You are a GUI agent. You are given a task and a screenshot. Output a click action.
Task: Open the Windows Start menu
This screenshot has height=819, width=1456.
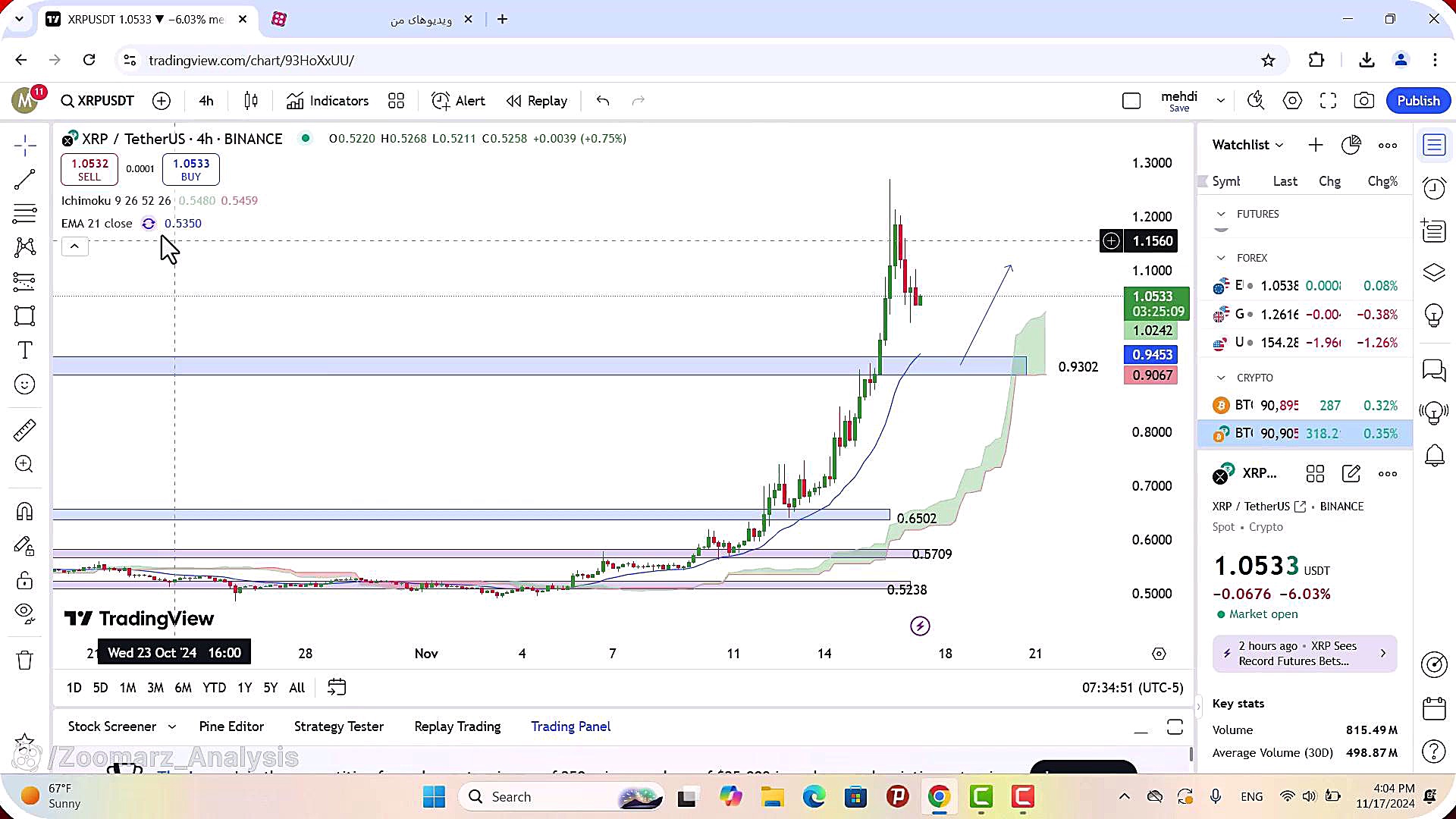434,797
